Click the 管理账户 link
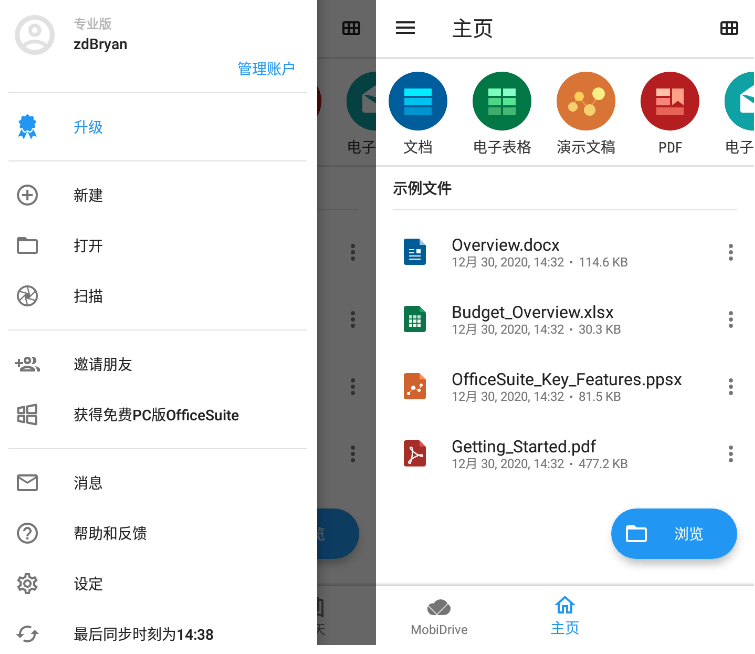The image size is (755, 654). [x=266, y=69]
